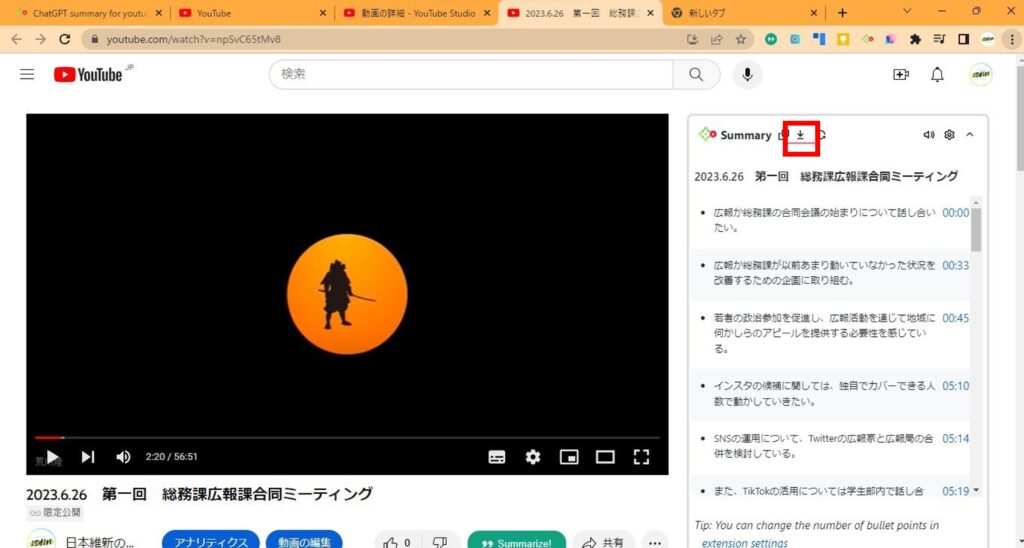Click the share page icon in address bar

[x=716, y=39]
